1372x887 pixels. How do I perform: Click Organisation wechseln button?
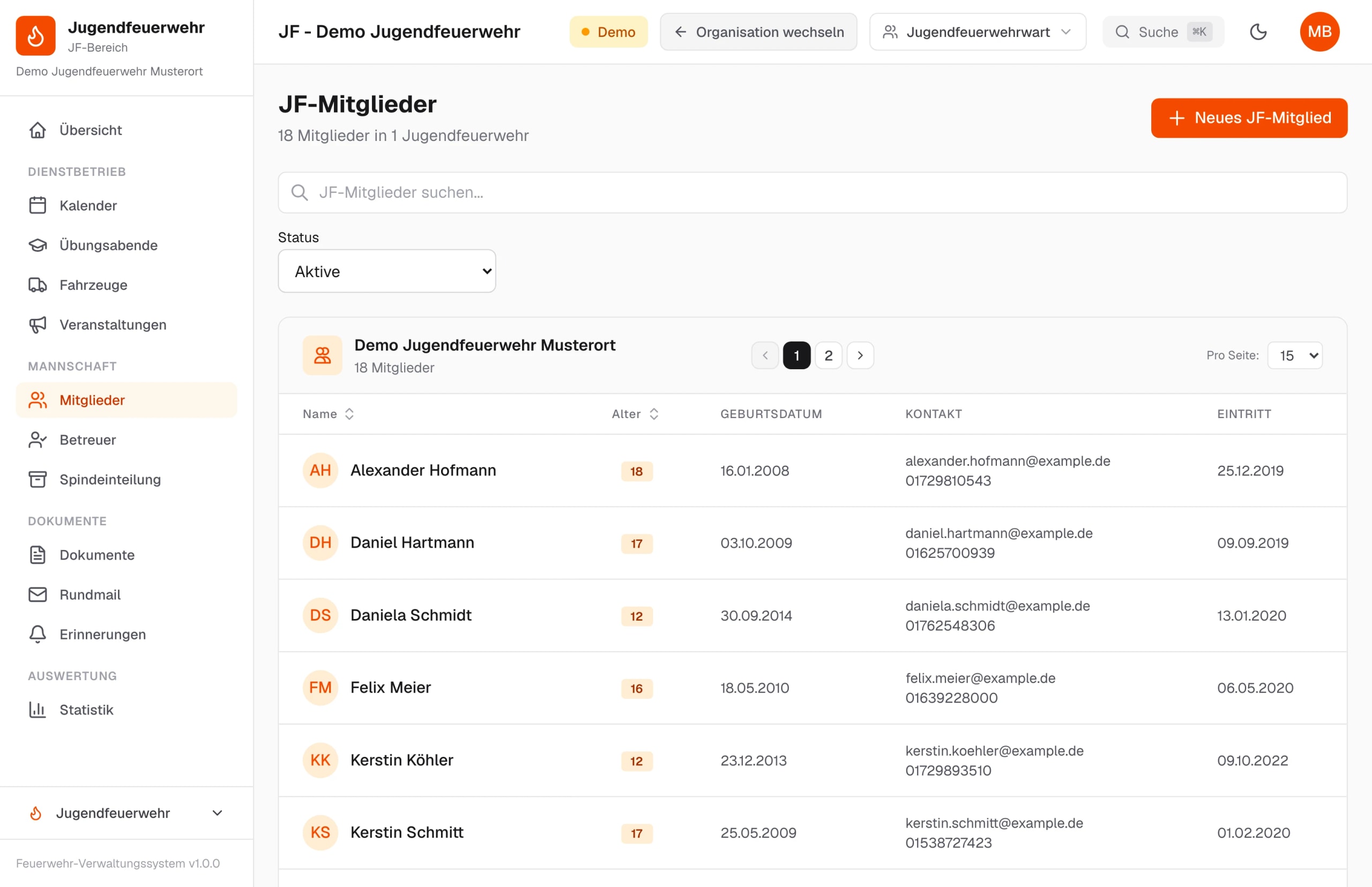click(758, 32)
